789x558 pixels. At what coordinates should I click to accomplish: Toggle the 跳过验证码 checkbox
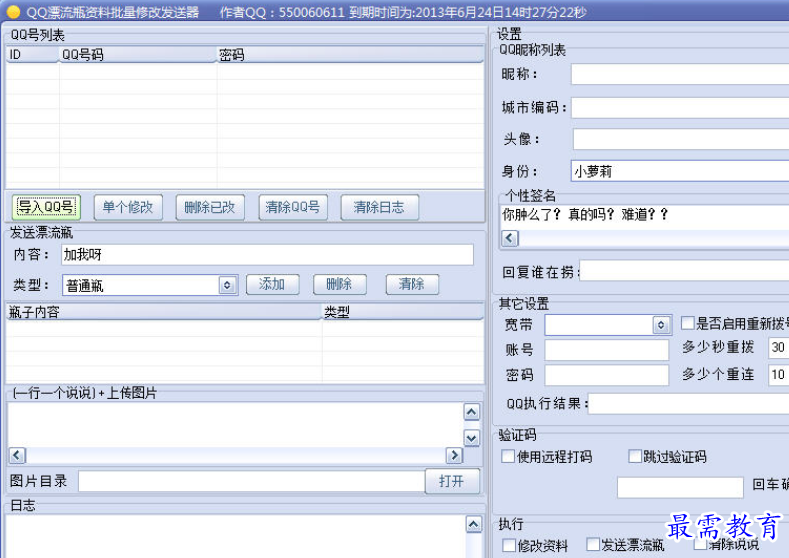coord(635,457)
